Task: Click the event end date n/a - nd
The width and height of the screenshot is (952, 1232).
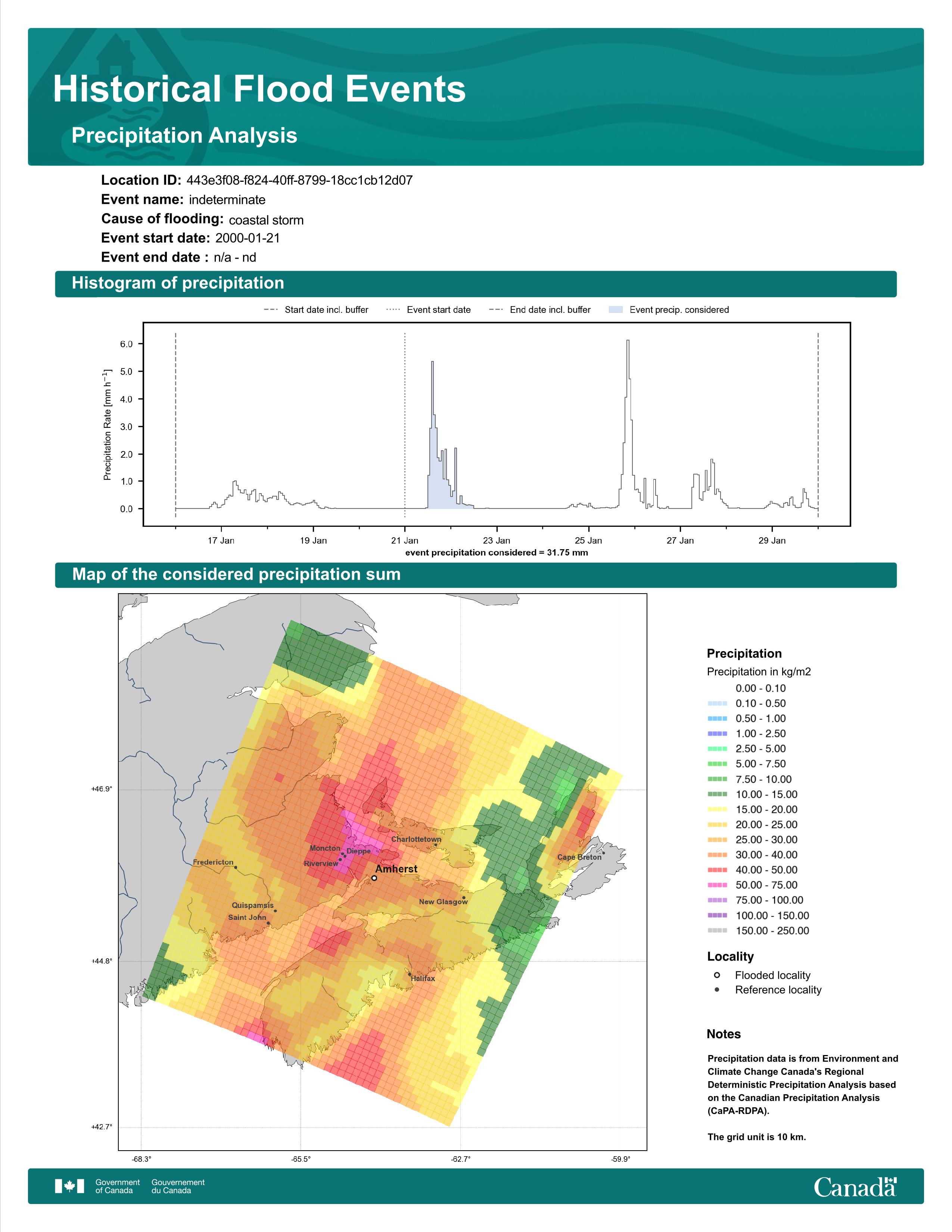Action: click(x=234, y=257)
